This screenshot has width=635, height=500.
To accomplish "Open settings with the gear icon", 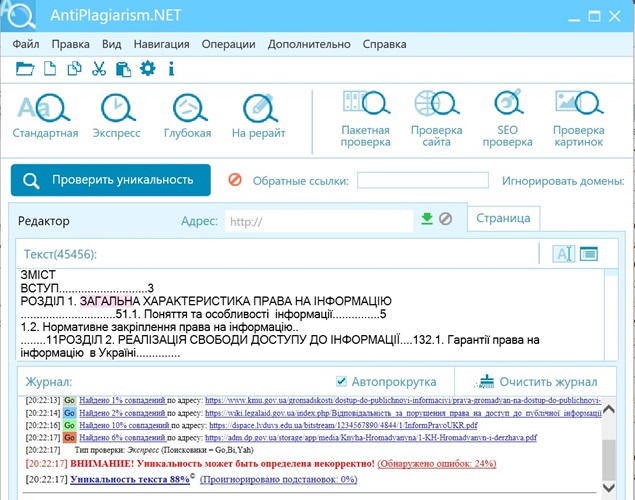I will coord(147,68).
